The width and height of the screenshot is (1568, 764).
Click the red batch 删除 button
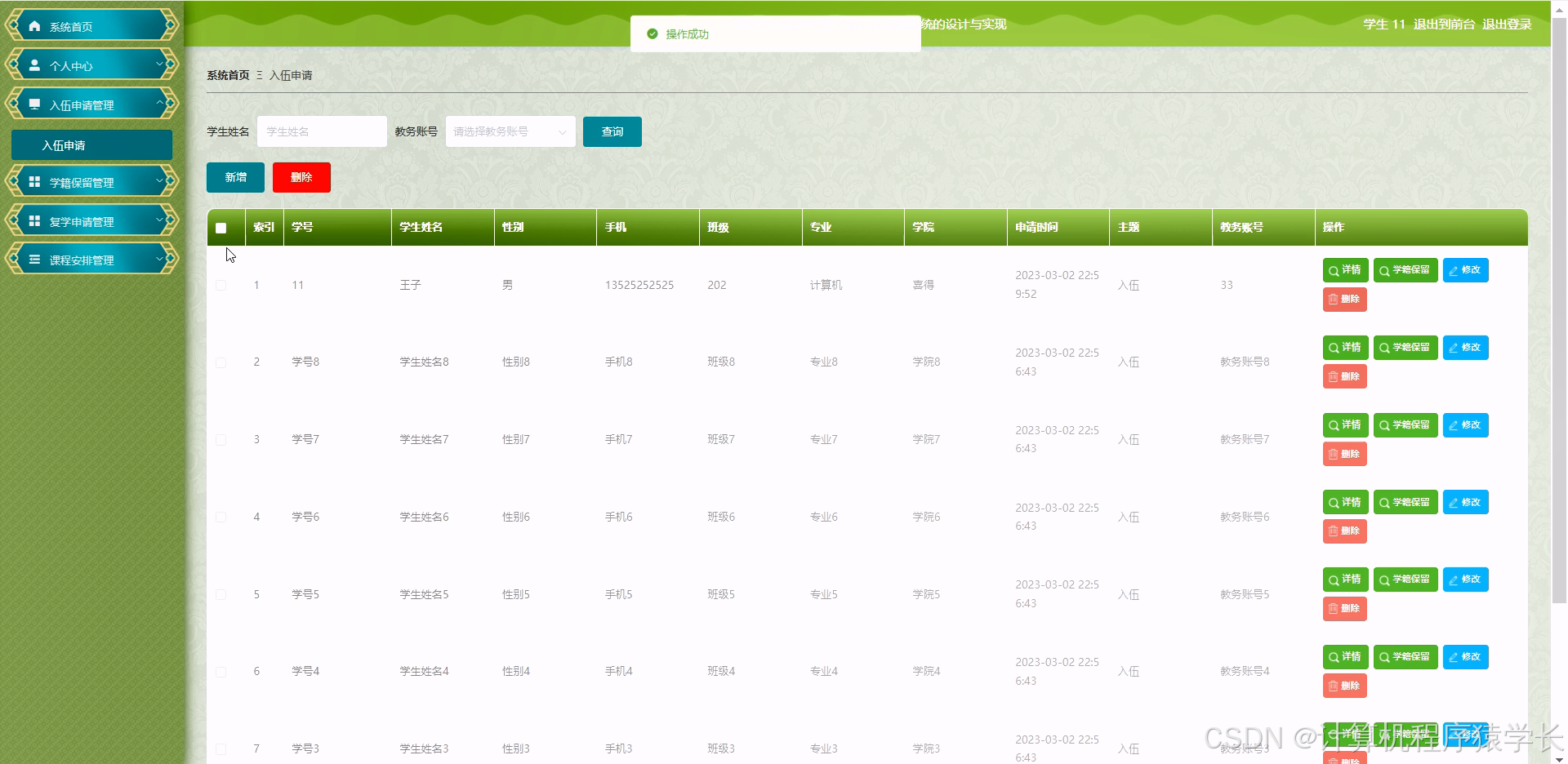pos(301,177)
